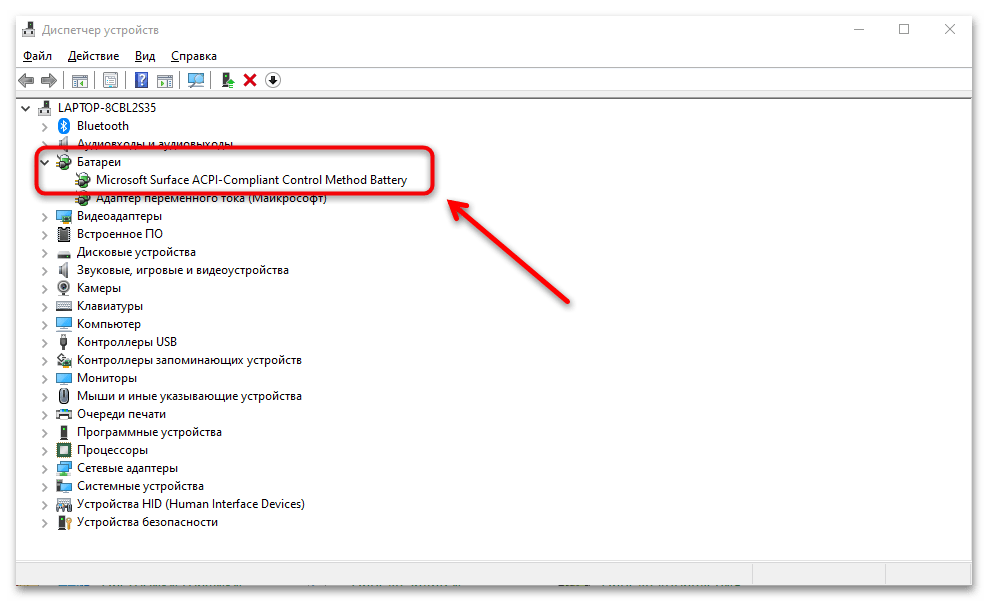Open the Файл menu
The width and height of the screenshot is (988, 602).
37,56
